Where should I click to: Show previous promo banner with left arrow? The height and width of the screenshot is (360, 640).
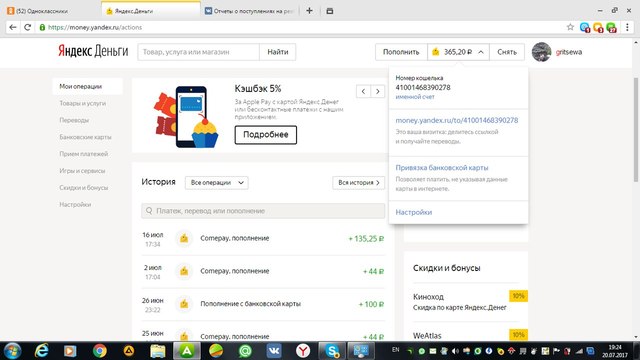(x=363, y=91)
